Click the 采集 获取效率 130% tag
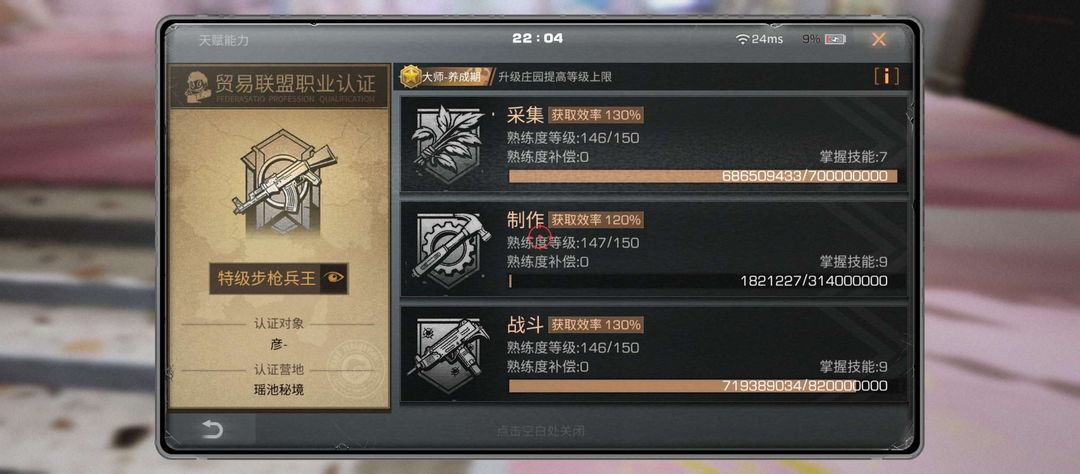 [596, 115]
